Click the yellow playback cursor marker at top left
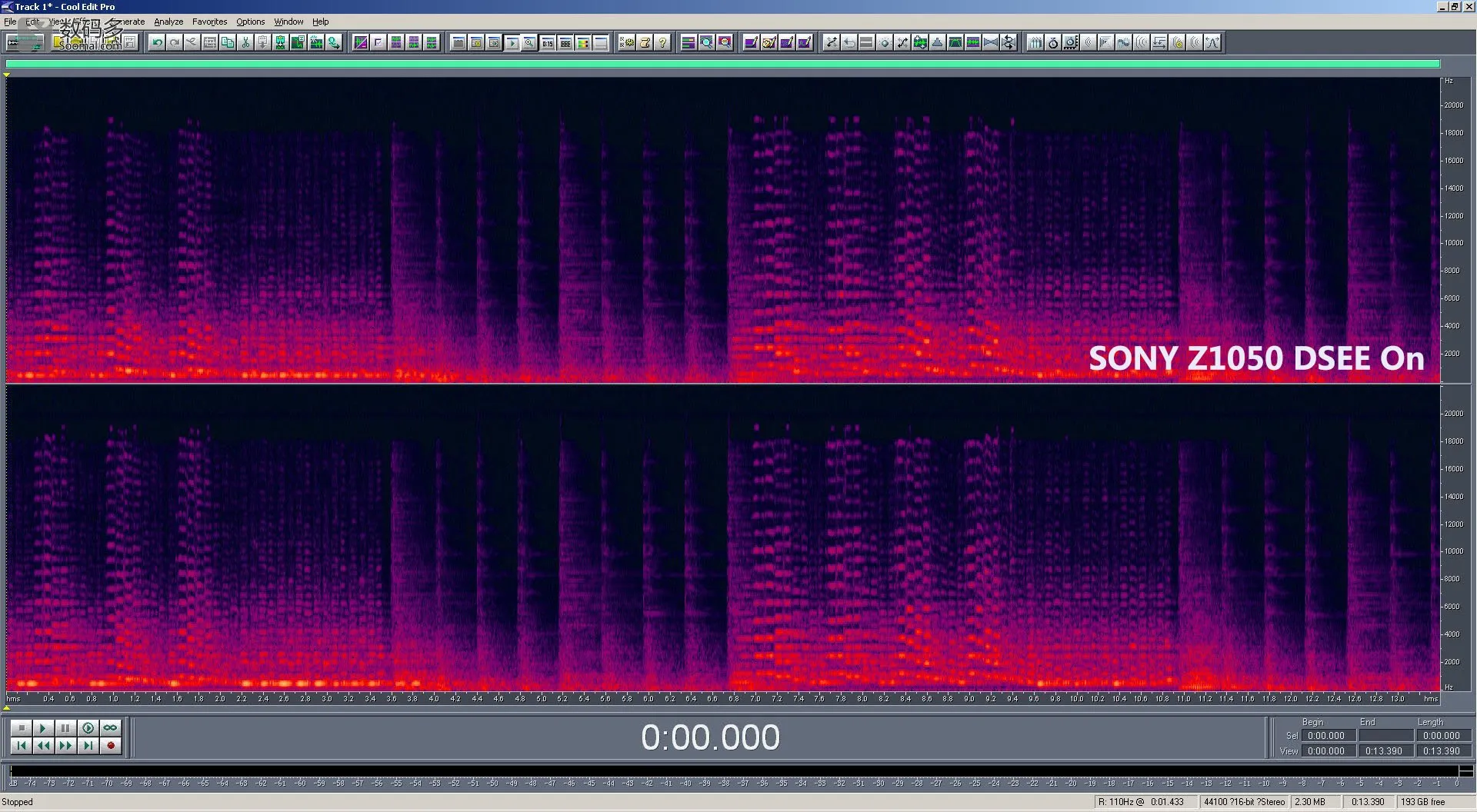Screen dimensions: 1477x812 (6, 75)
